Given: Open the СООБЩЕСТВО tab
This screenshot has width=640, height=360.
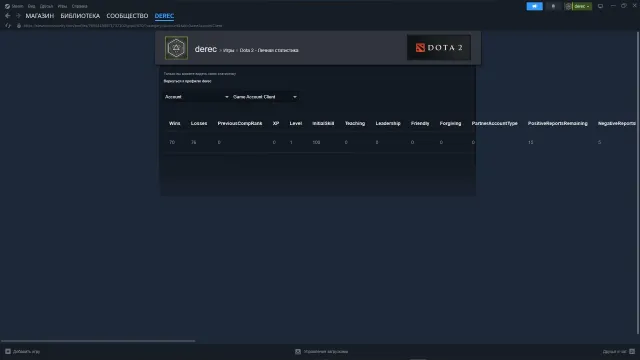Looking at the screenshot, I should pyautogui.click(x=127, y=16).
